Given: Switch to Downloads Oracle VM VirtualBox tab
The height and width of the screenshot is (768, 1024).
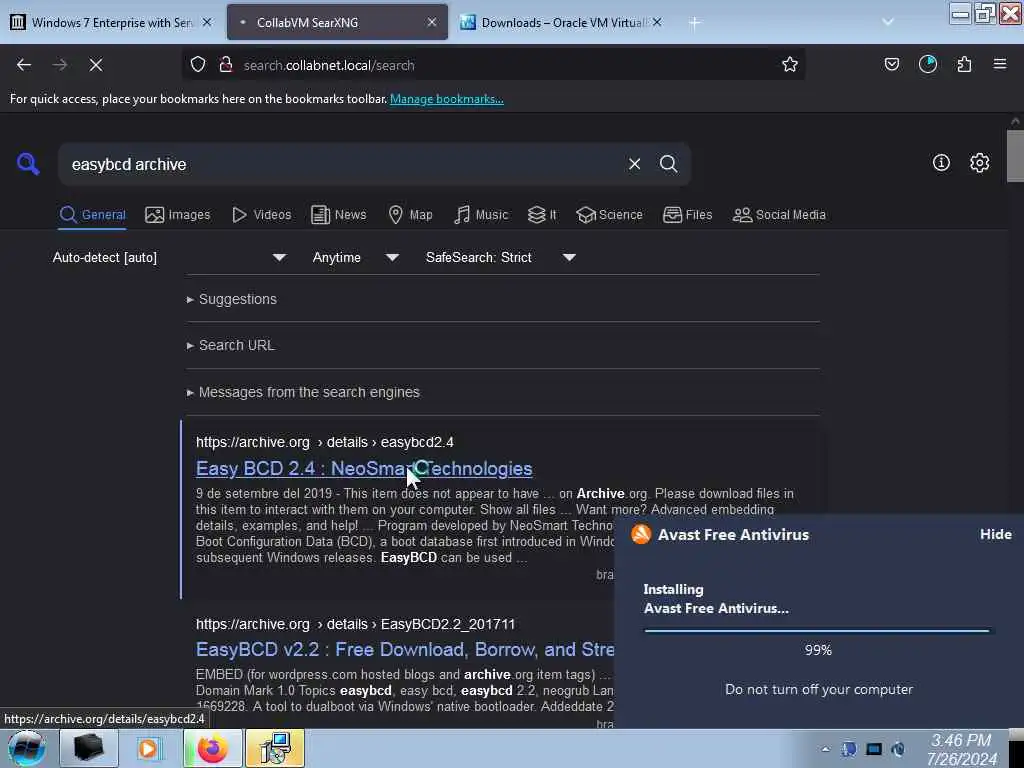Looking at the screenshot, I should click(x=563, y=22).
